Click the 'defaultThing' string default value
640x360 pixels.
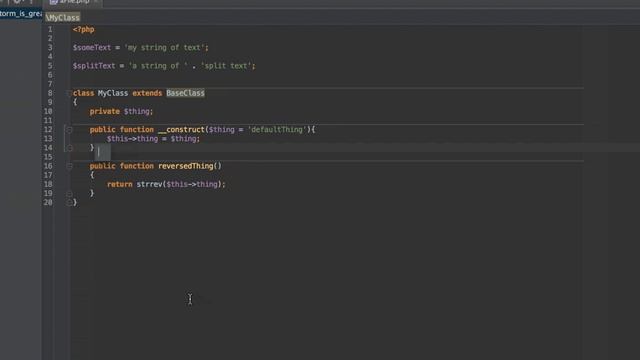pos(277,130)
